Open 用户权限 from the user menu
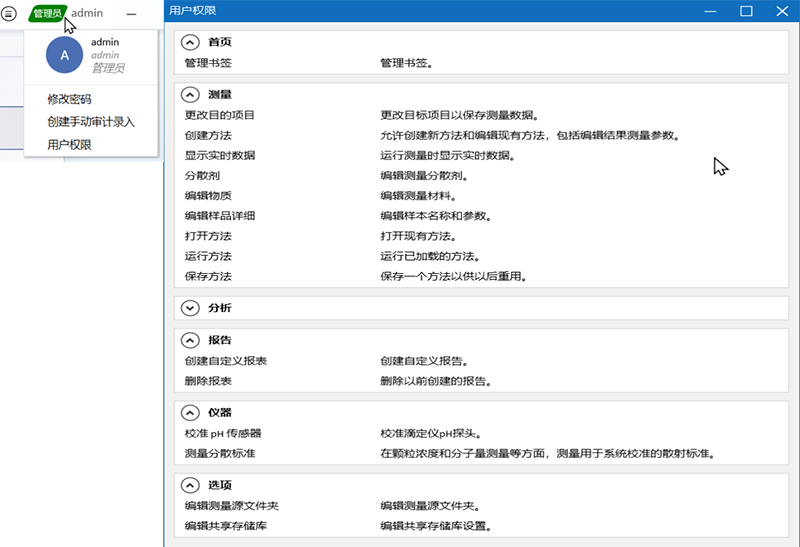The height and width of the screenshot is (547, 800). click(69, 145)
